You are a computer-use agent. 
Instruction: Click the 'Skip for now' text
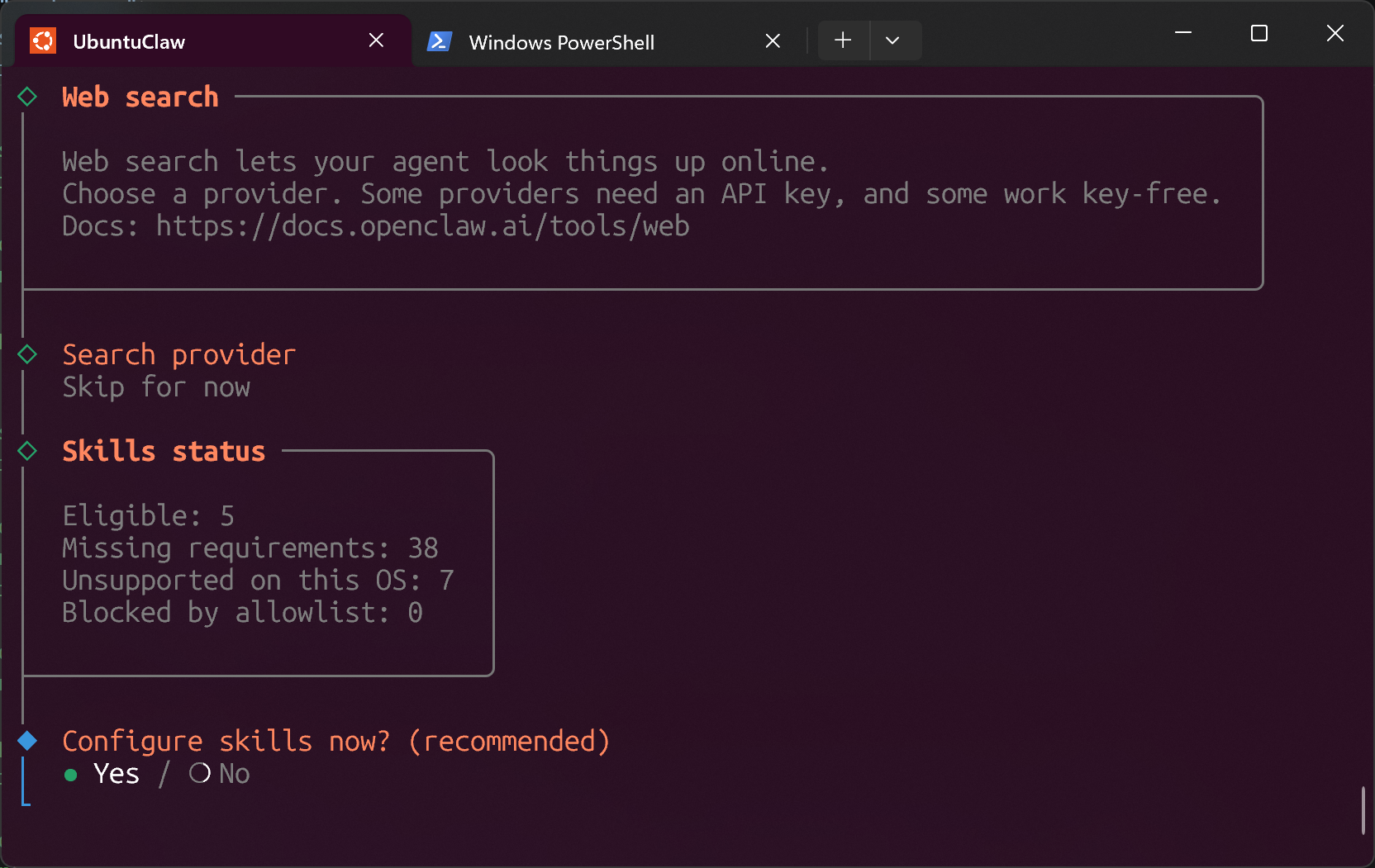coord(156,387)
